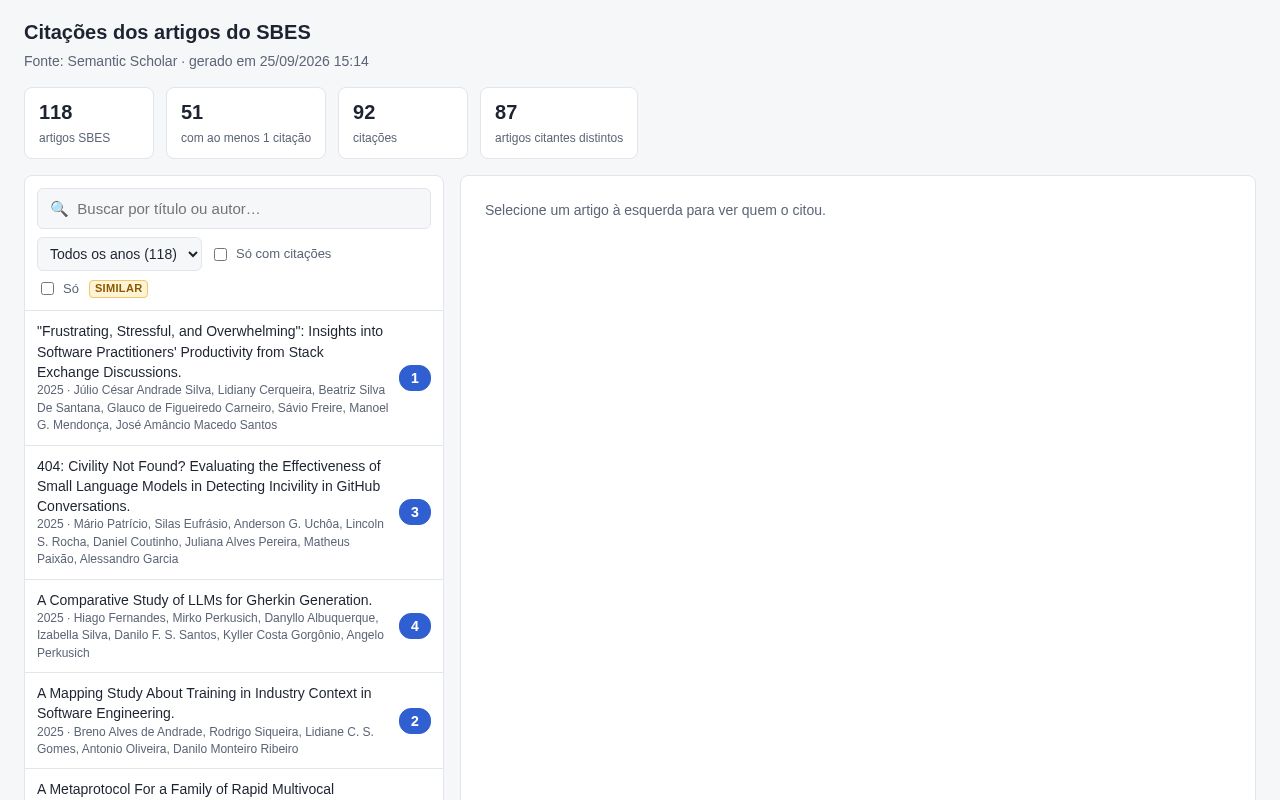Click the author line starting 'Breno Alves de Andrade'

(x=206, y=740)
